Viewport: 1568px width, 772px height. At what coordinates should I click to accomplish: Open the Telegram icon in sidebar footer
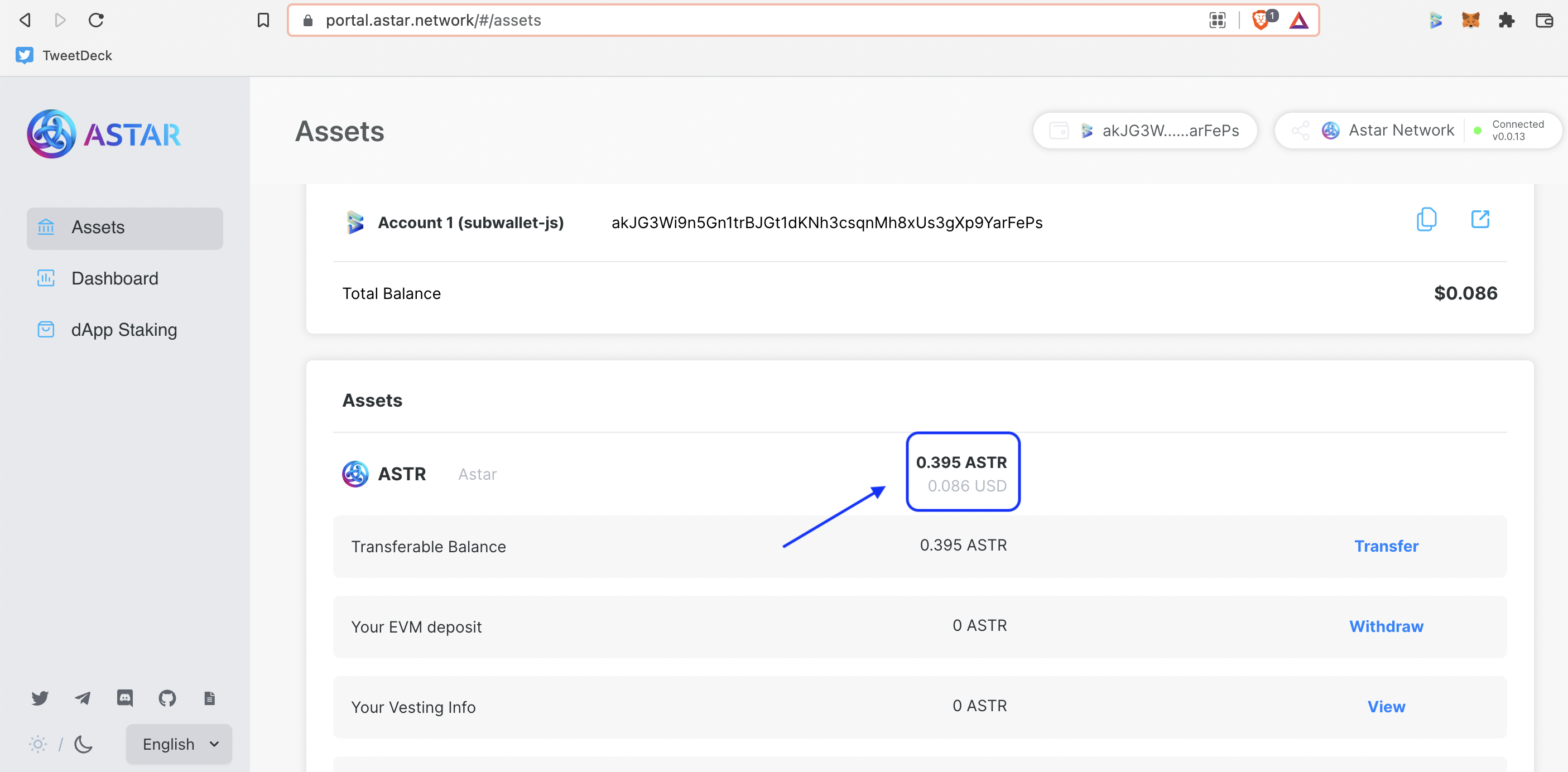coord(83,698)
